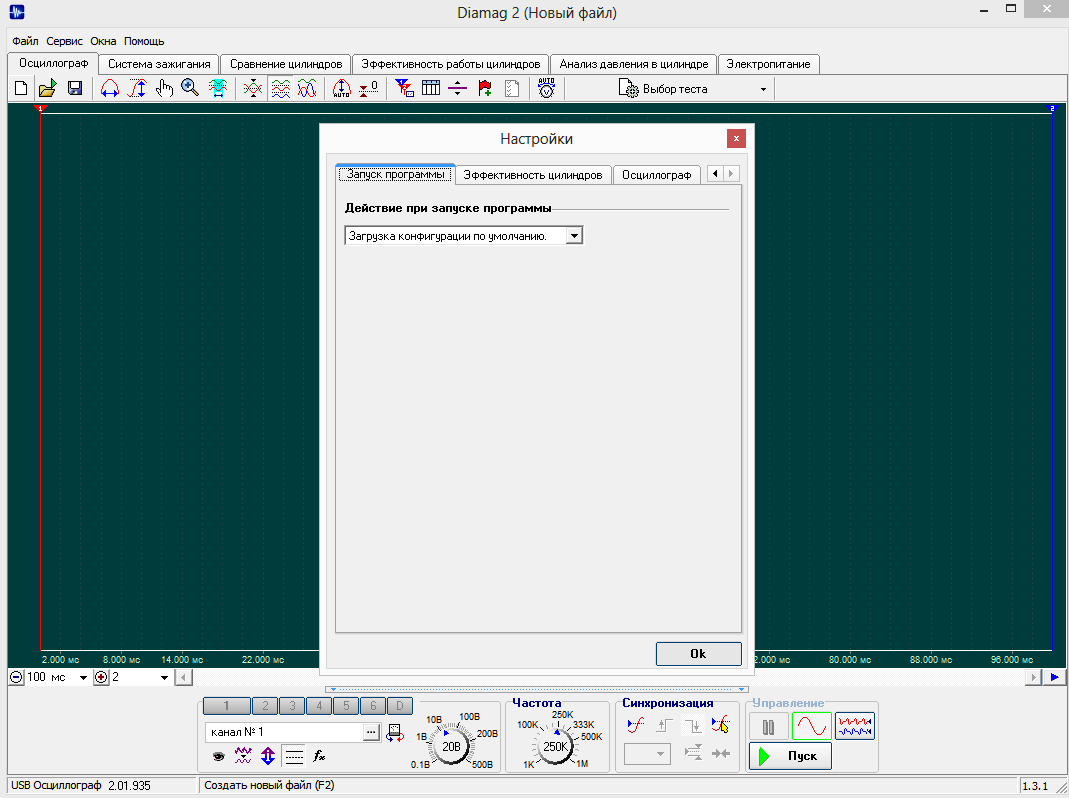Toggle channel 1 button
Viewport: 1069px width, 798px height.
coord(226,706)
